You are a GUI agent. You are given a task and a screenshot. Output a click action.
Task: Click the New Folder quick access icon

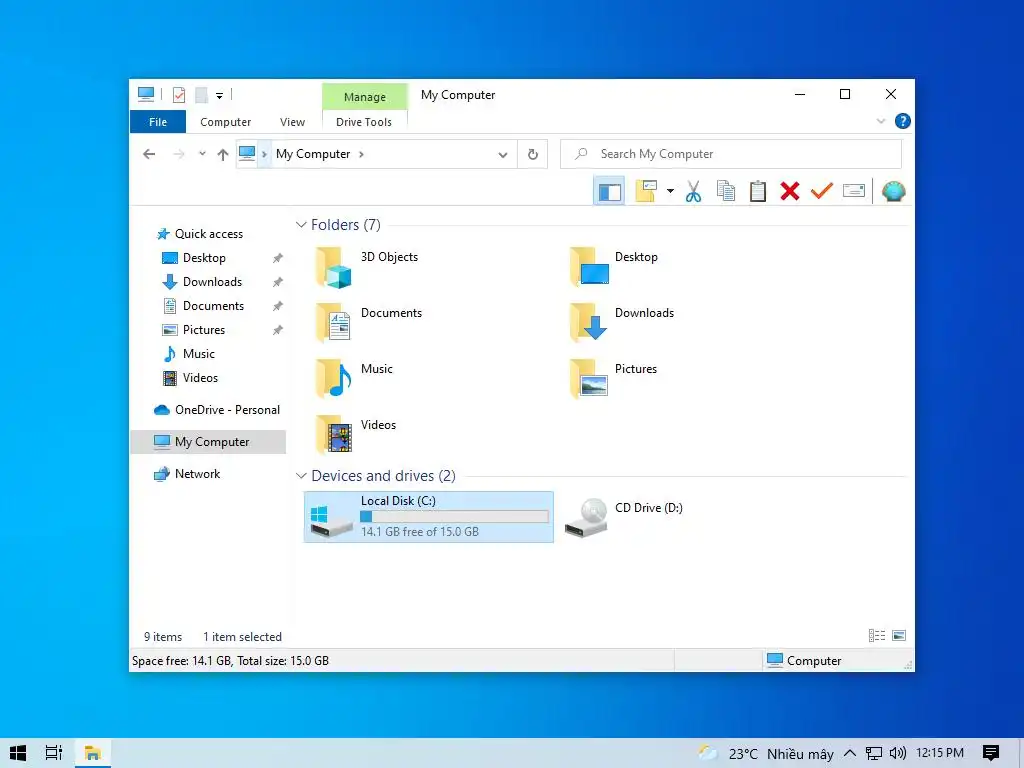click(x=201, y=95)
